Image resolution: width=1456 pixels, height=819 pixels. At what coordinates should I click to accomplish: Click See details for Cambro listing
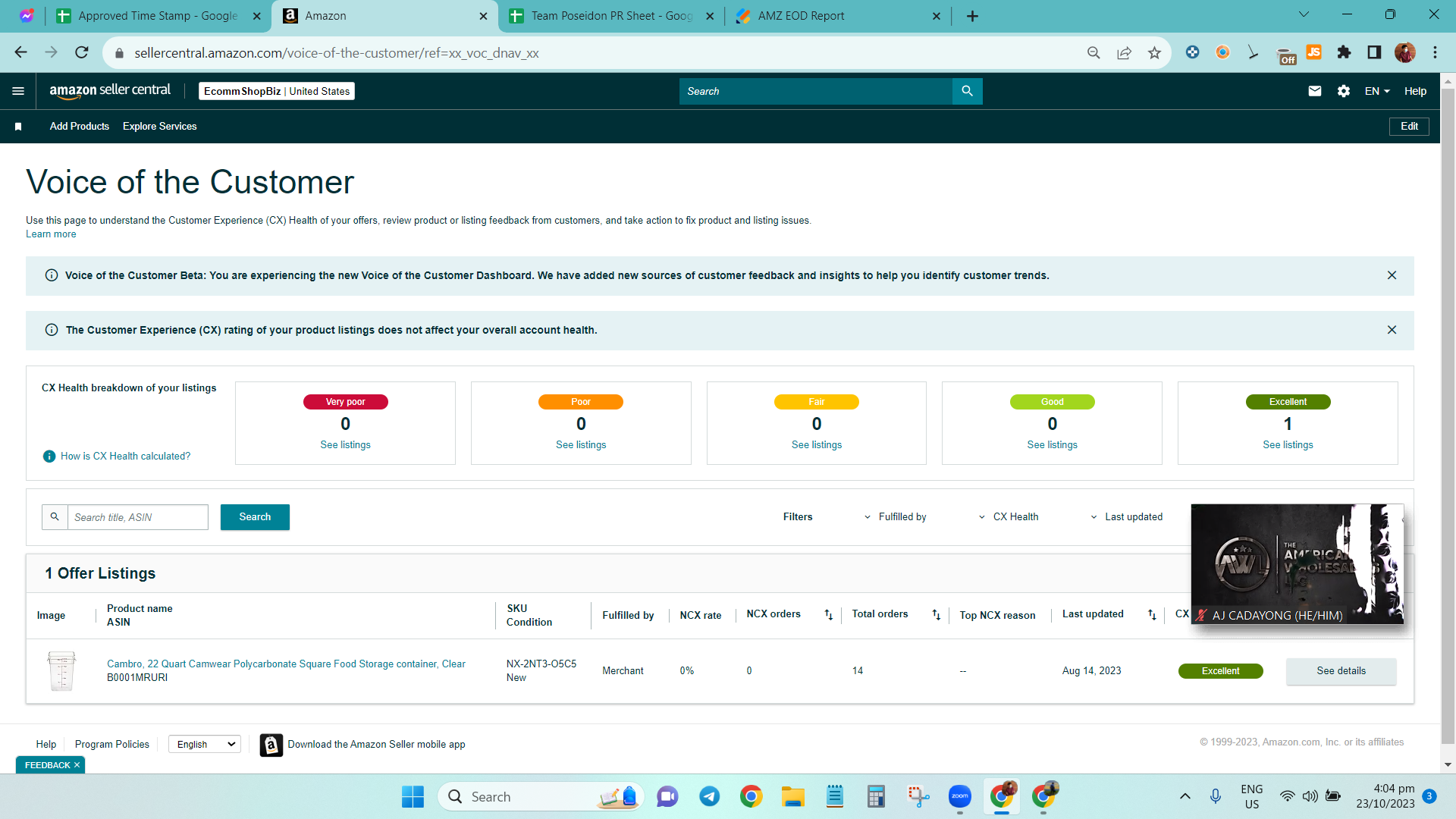click(1341, 671)
